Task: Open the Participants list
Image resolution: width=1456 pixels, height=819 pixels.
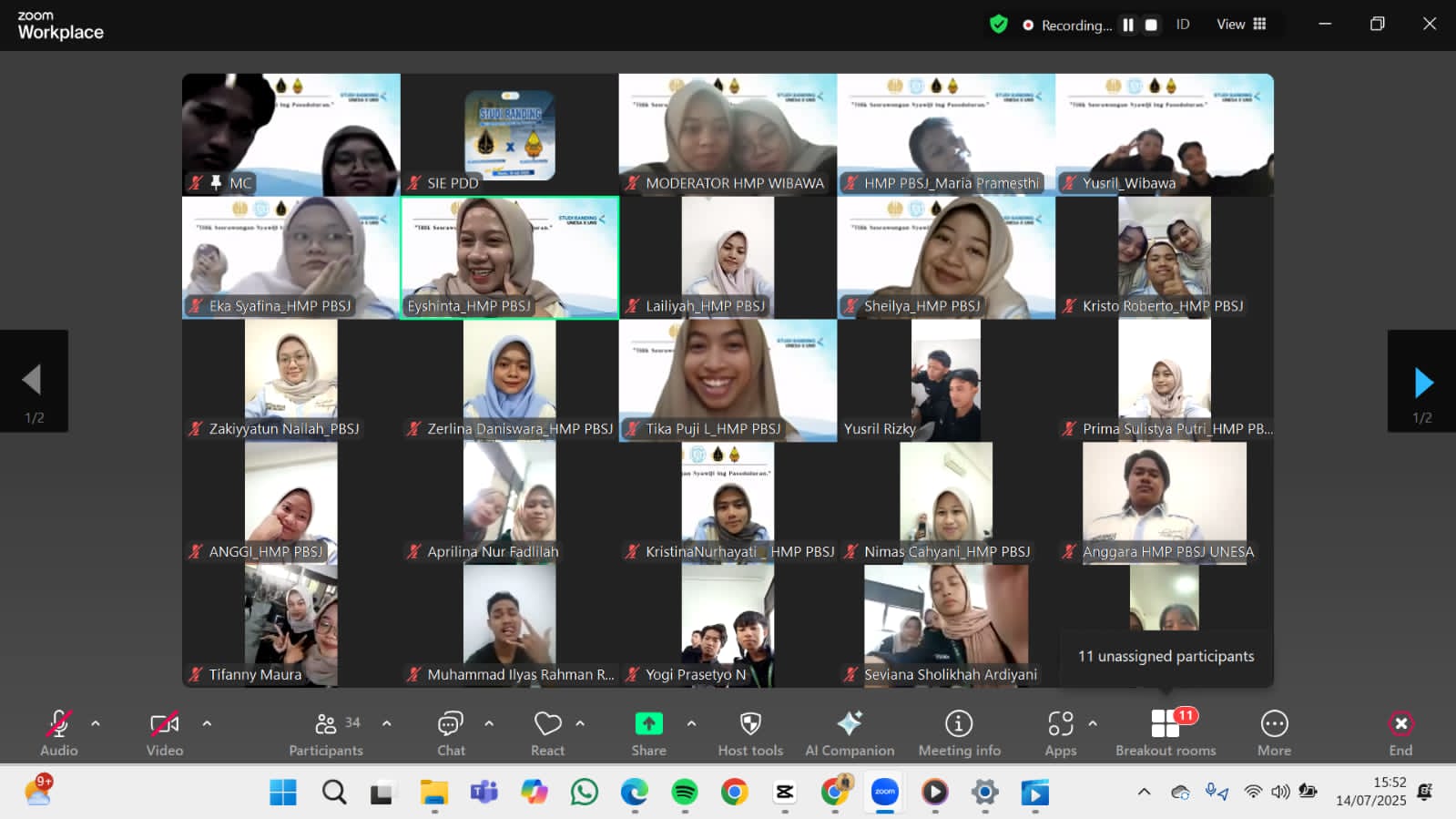Action: (x=326, y=732)
